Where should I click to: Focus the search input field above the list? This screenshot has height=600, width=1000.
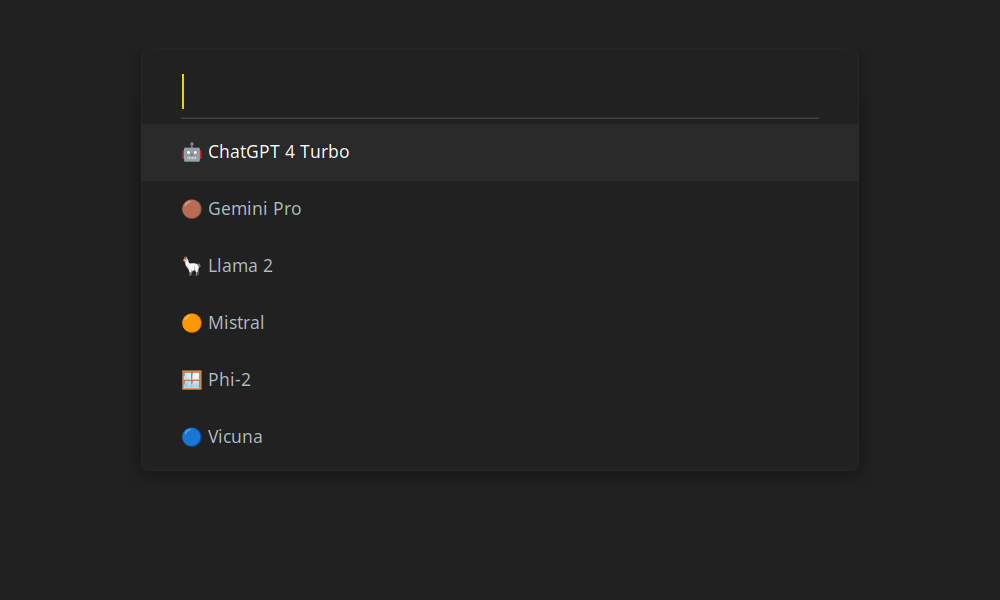[x=500, y=92]
